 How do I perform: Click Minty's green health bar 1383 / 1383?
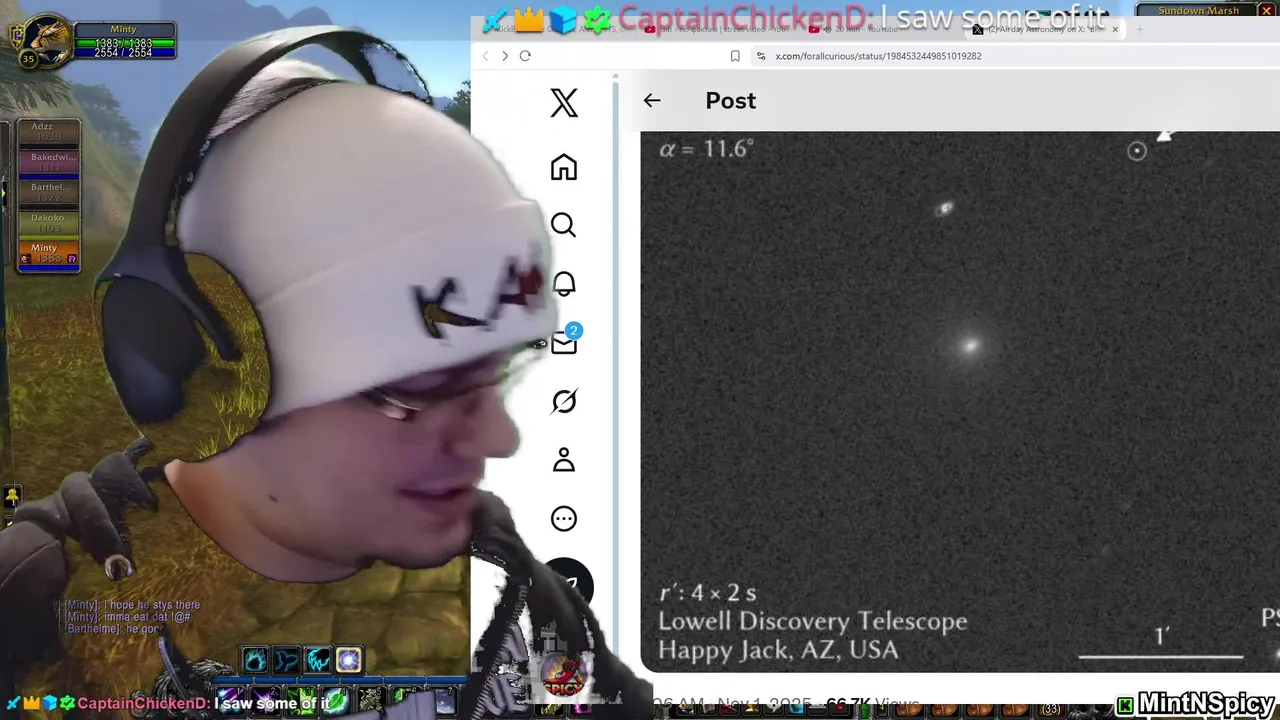pos(123,44)
